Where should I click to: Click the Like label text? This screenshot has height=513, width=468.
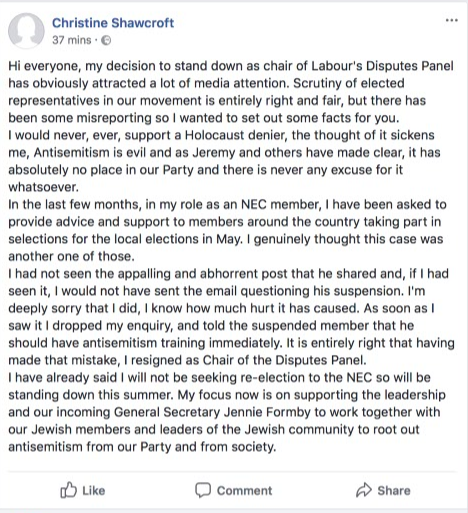click(x=94, y=491)
